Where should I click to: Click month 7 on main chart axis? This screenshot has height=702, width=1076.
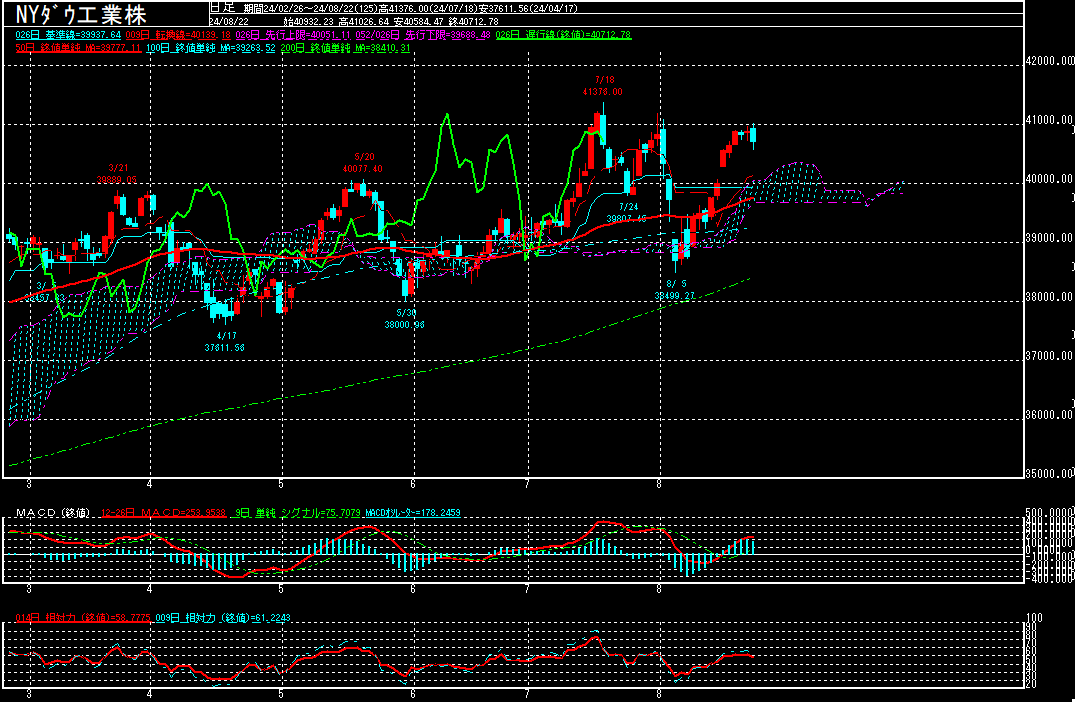pos(527,484)
